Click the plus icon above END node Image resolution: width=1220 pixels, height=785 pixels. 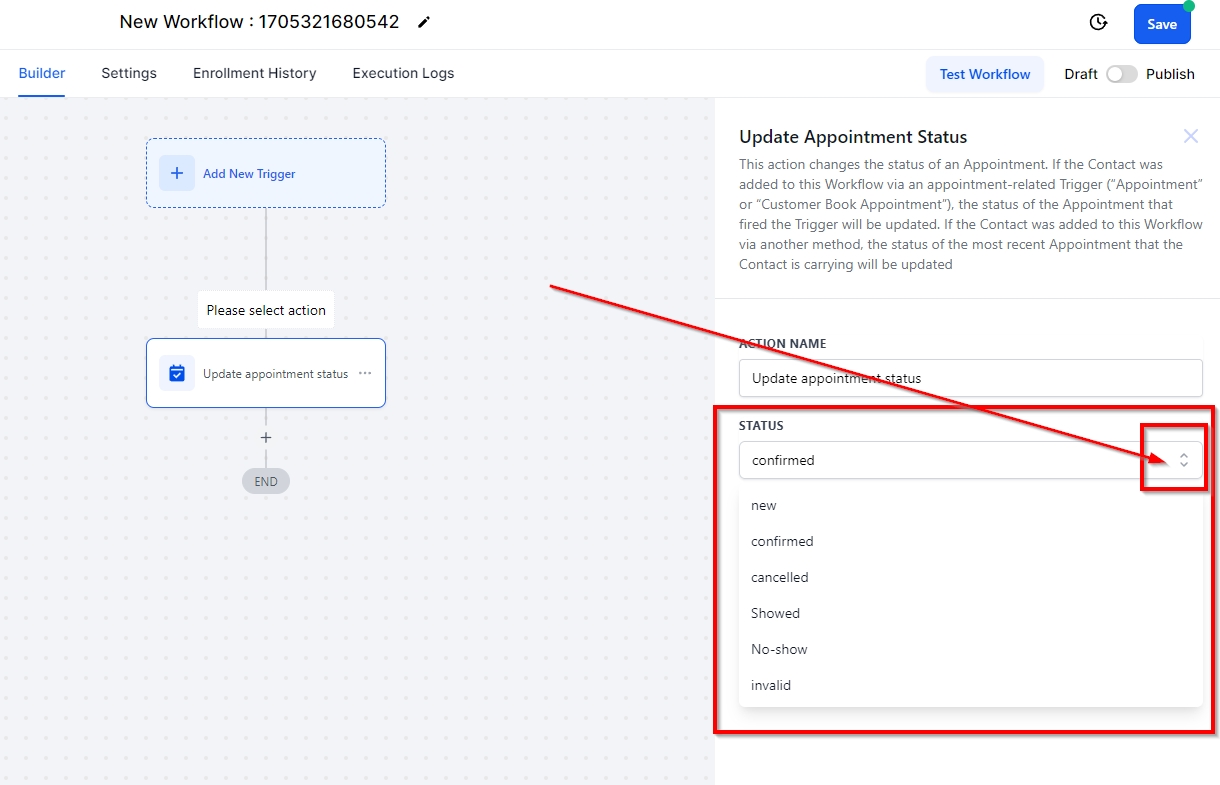click(266, 437)
